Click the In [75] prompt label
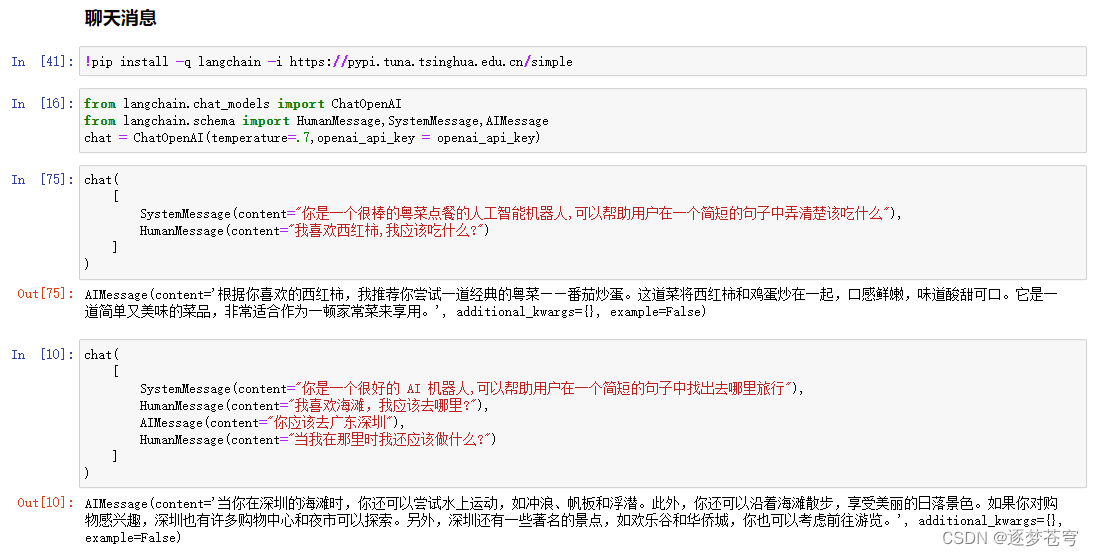Screen dimensions: 1093x556 tap(42, 180)
